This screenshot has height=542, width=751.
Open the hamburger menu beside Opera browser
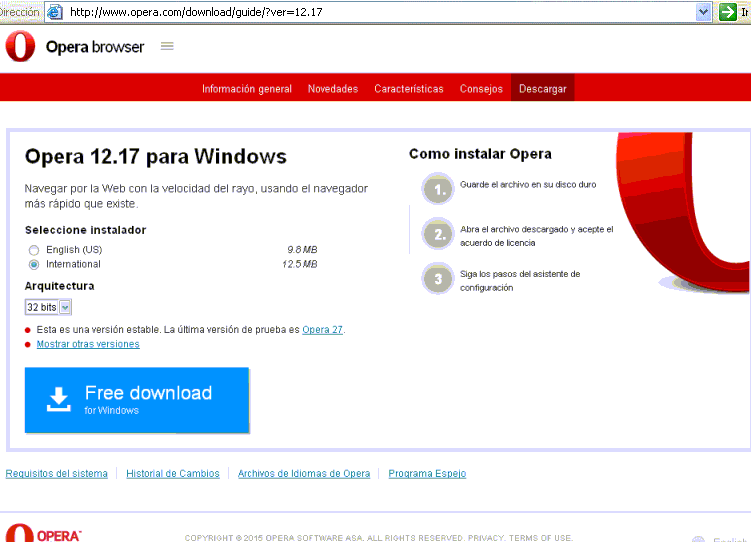pyautogui.click(x=167, y=46)
